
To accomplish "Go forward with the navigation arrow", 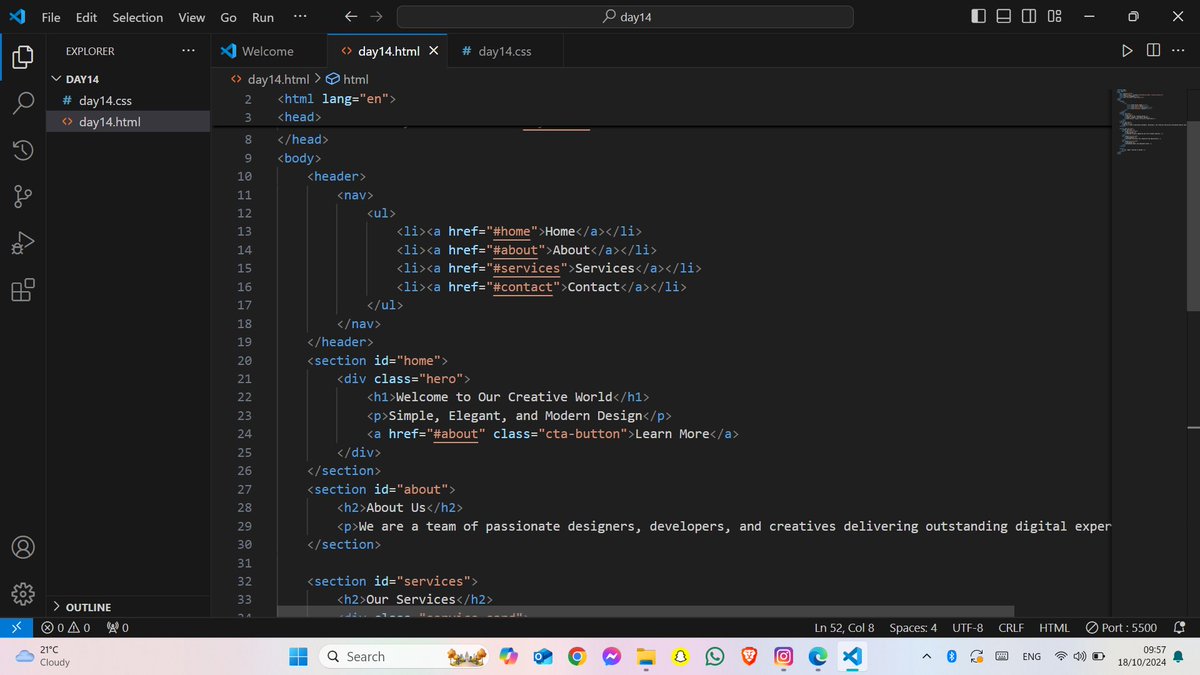I will (x=376, y=17).
